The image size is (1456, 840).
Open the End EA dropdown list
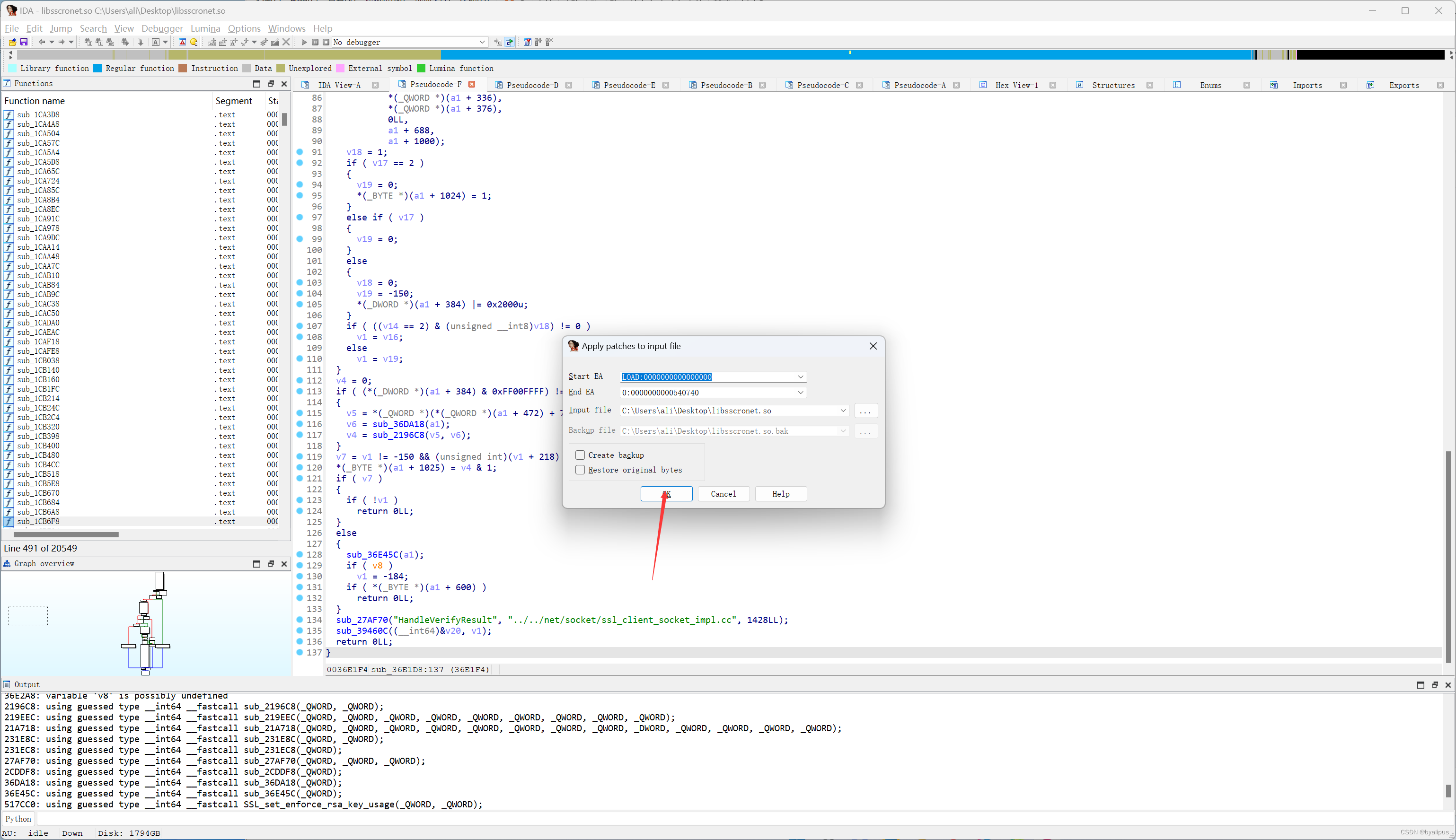801,392
